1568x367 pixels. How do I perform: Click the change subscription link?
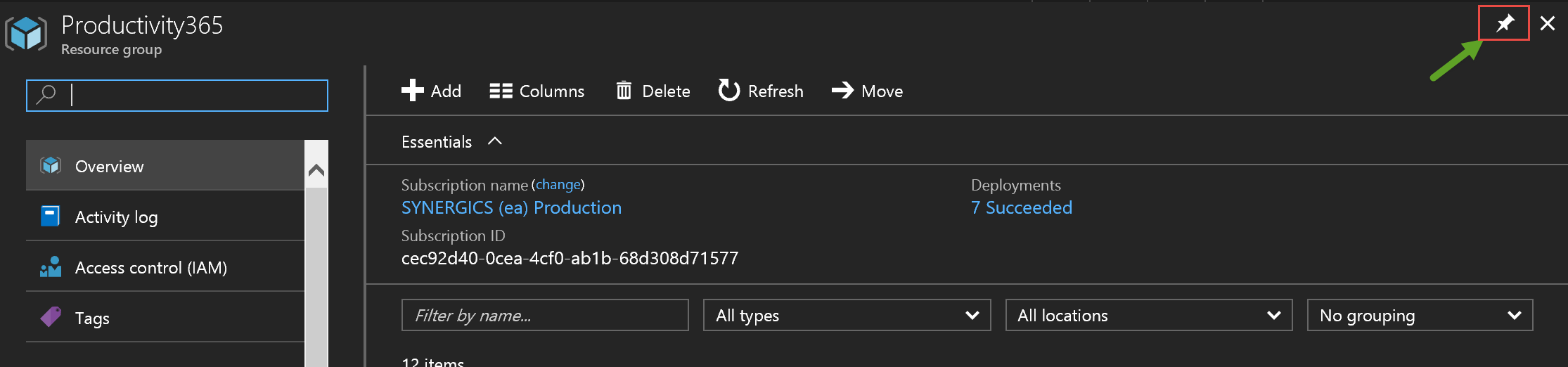pos(558,184)
